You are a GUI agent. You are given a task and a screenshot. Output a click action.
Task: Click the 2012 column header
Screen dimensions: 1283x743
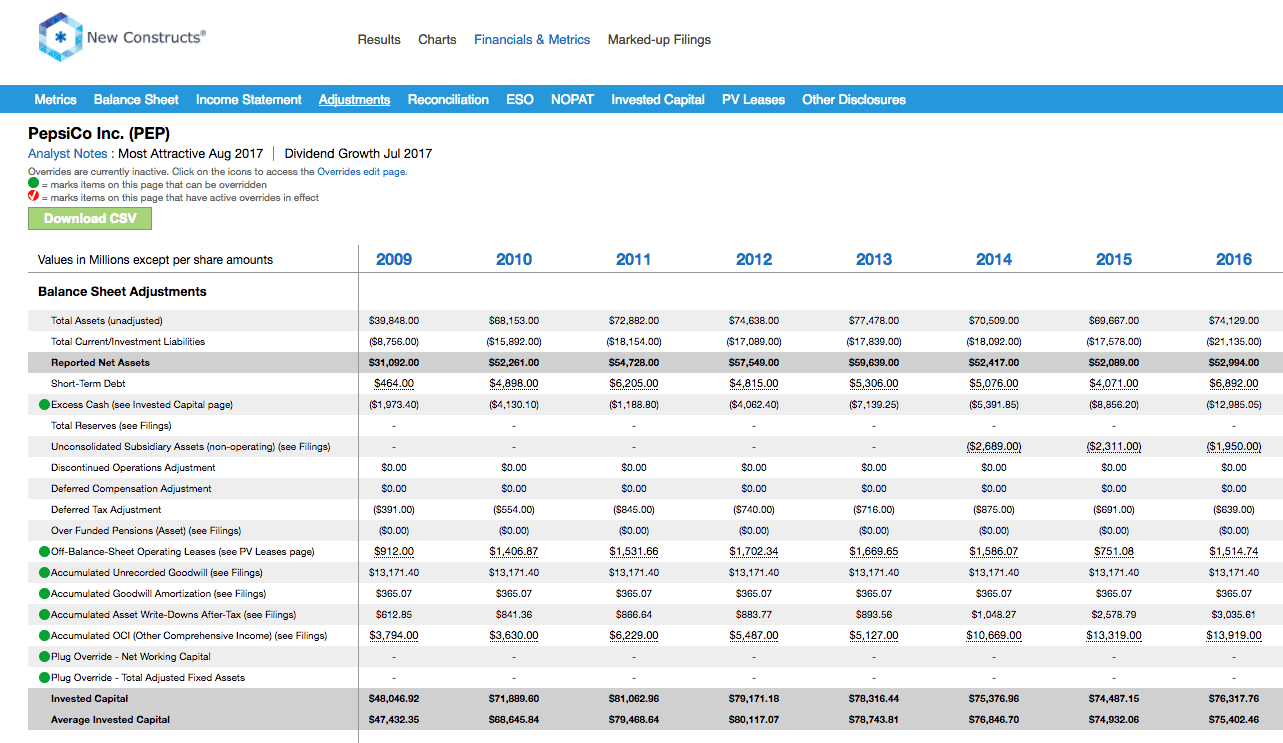pyautogui.click(x=754, y=260)
